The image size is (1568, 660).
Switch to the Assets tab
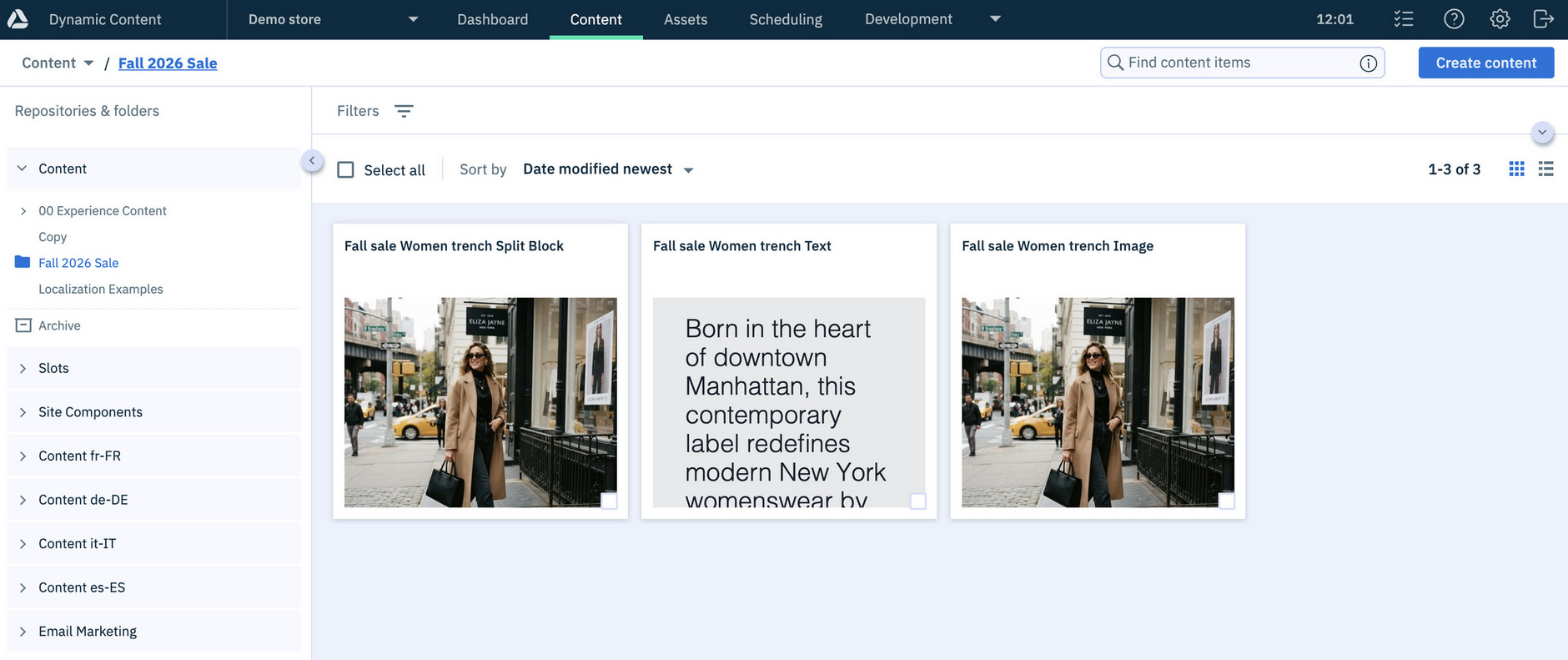pos(686,19)
